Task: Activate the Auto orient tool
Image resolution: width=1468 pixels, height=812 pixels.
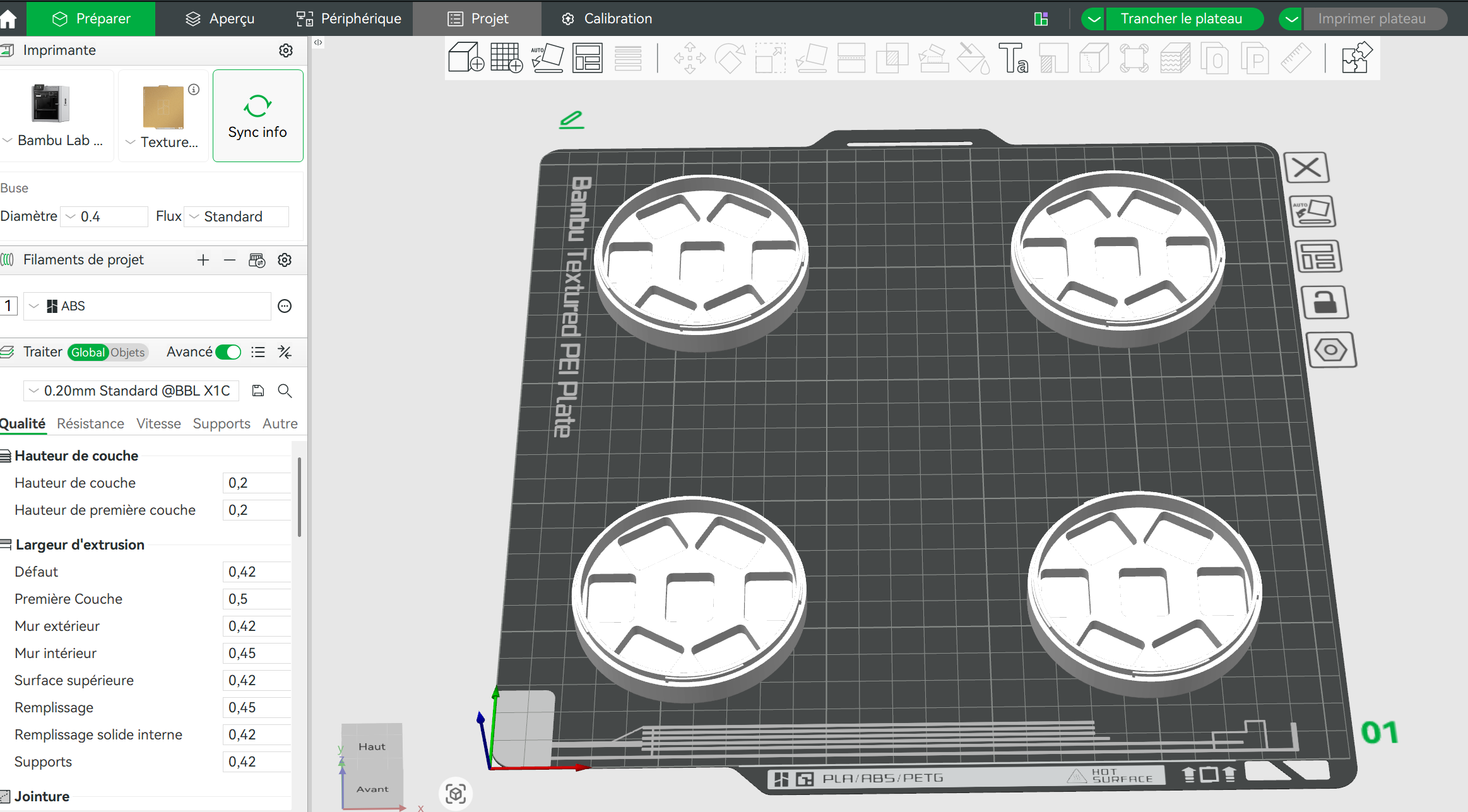Action: (x=548, y=57)
